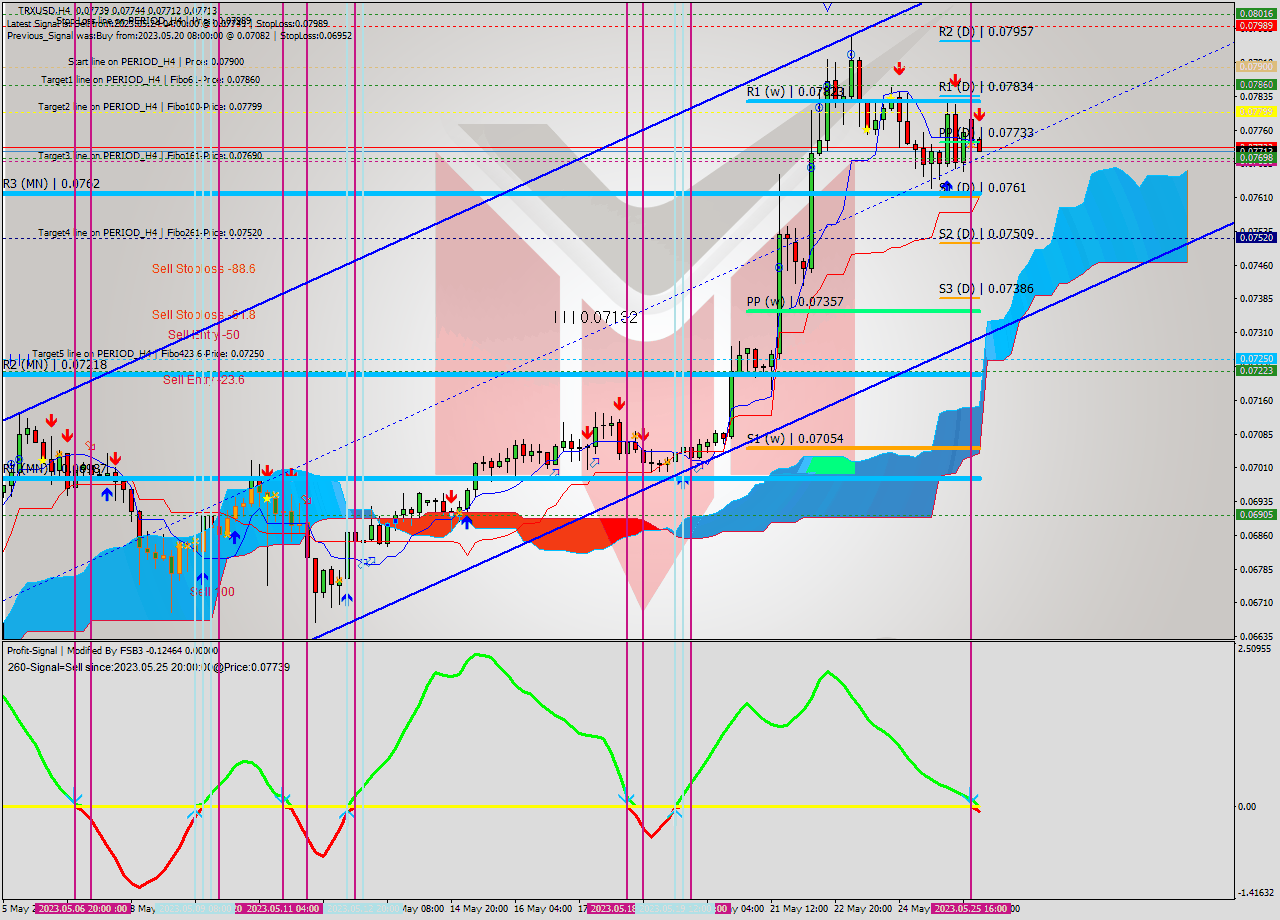Click the Target3 line label 0.07690

[x=150, y=156]
